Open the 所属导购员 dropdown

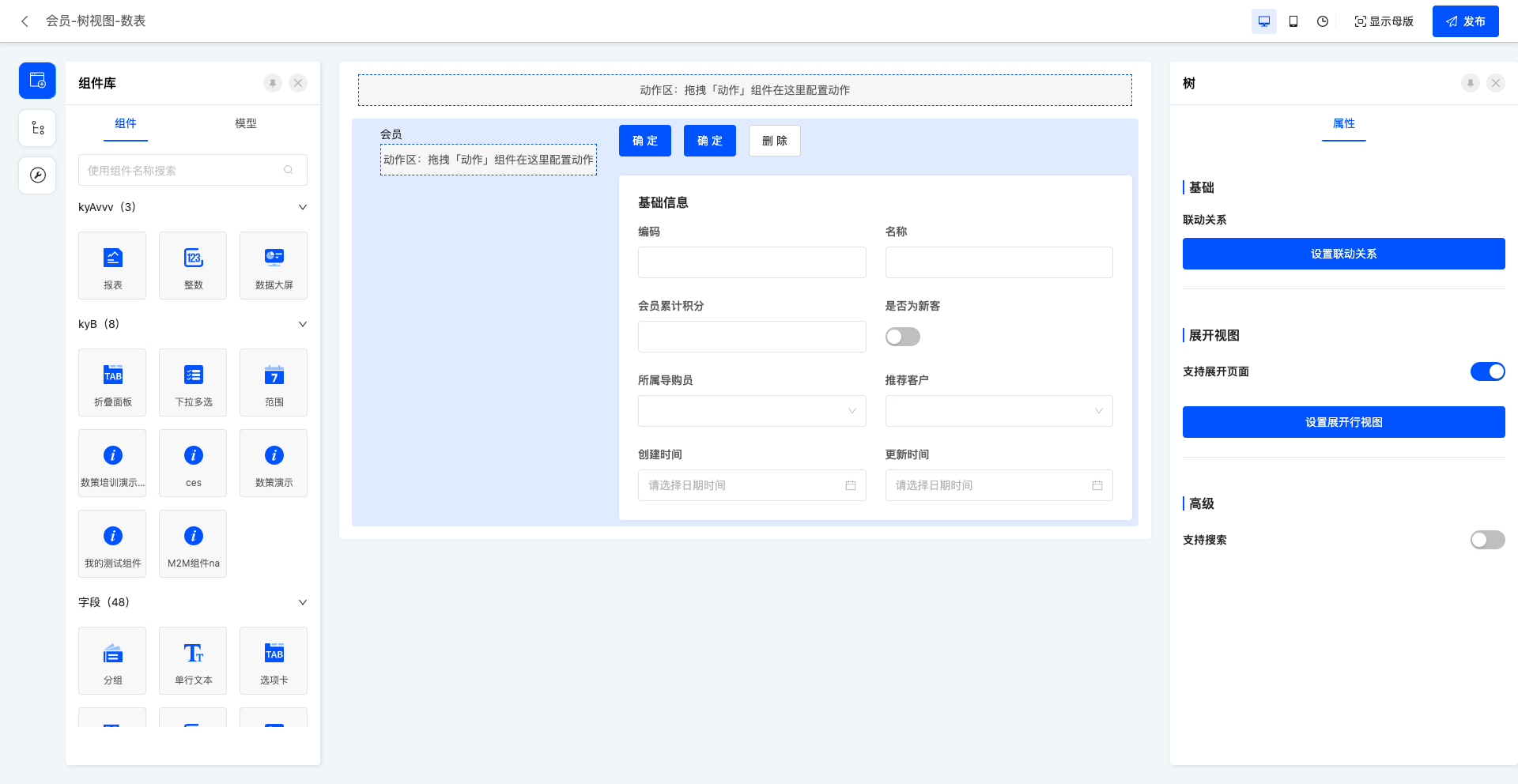[752, 411]
